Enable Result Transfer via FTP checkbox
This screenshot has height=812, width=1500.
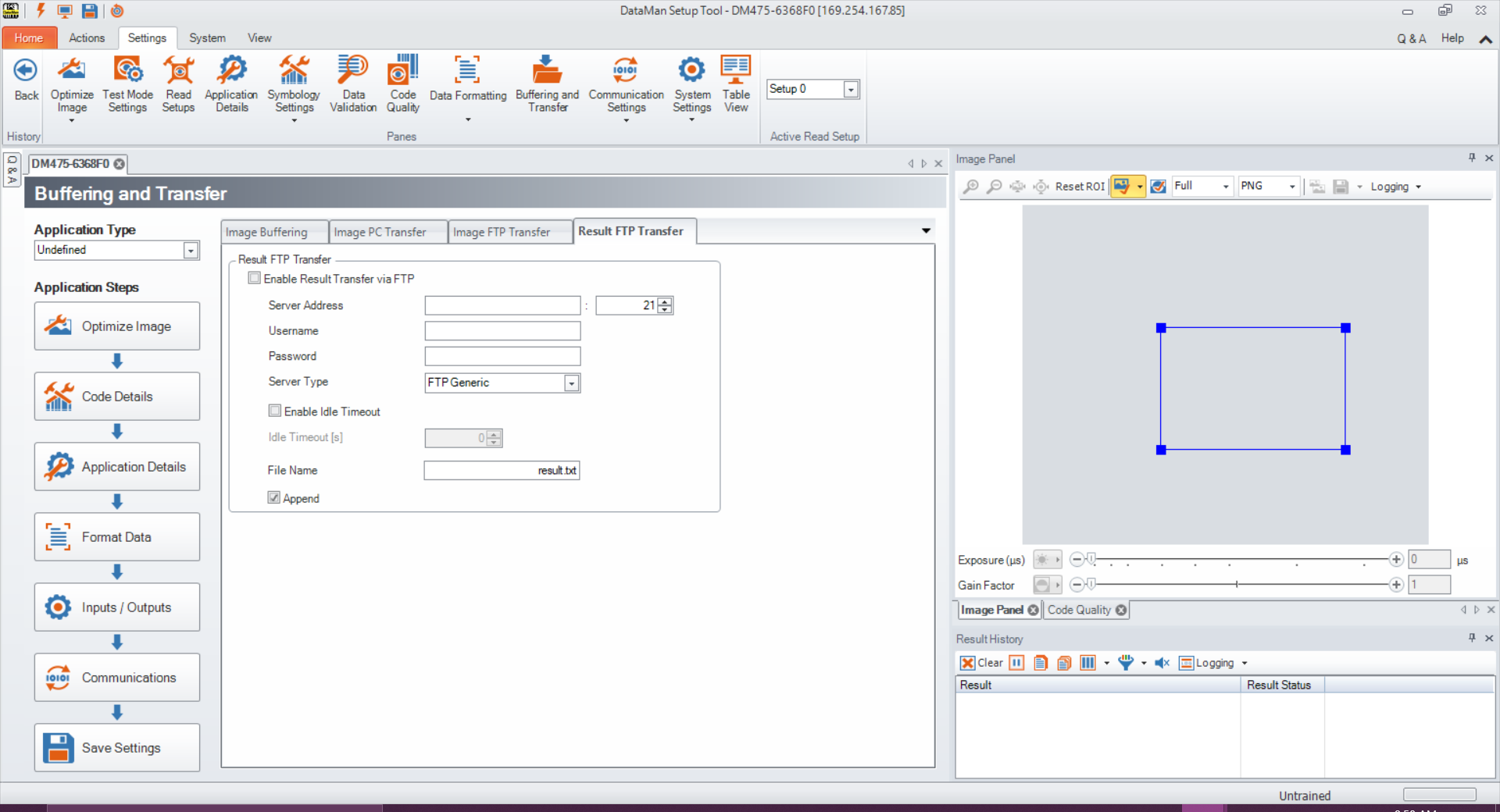pyautogui.click(x=255, y=279)
